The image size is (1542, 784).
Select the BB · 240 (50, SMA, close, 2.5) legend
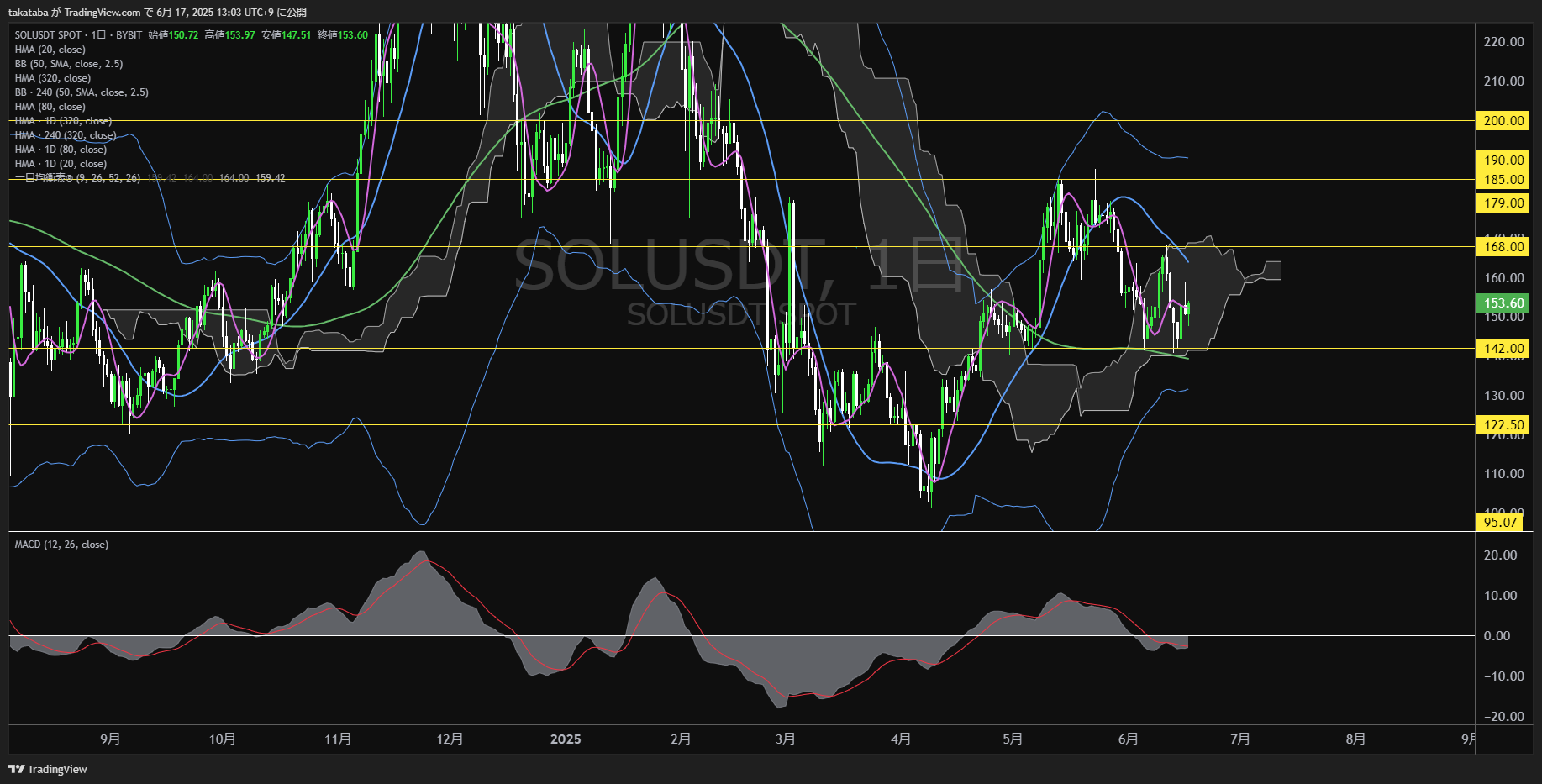click(x=82, y=92)
